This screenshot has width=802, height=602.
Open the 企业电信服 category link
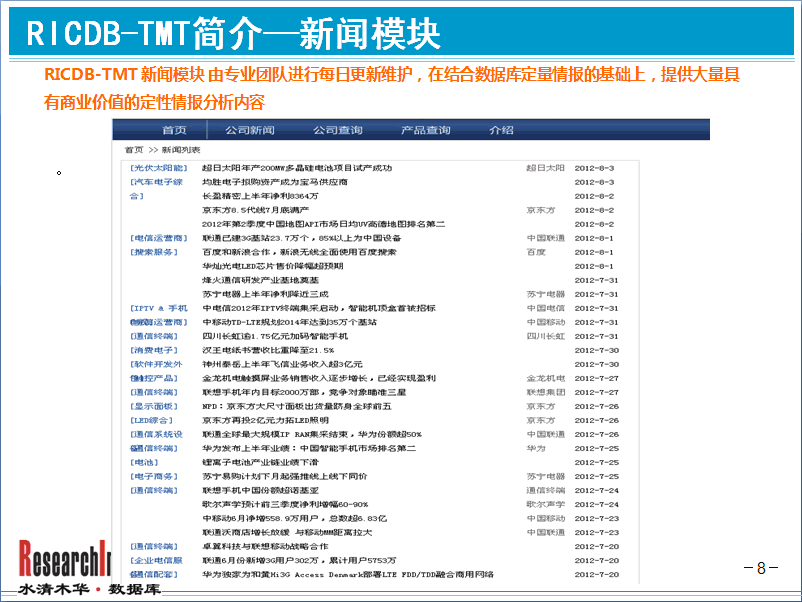click(156, 561)
